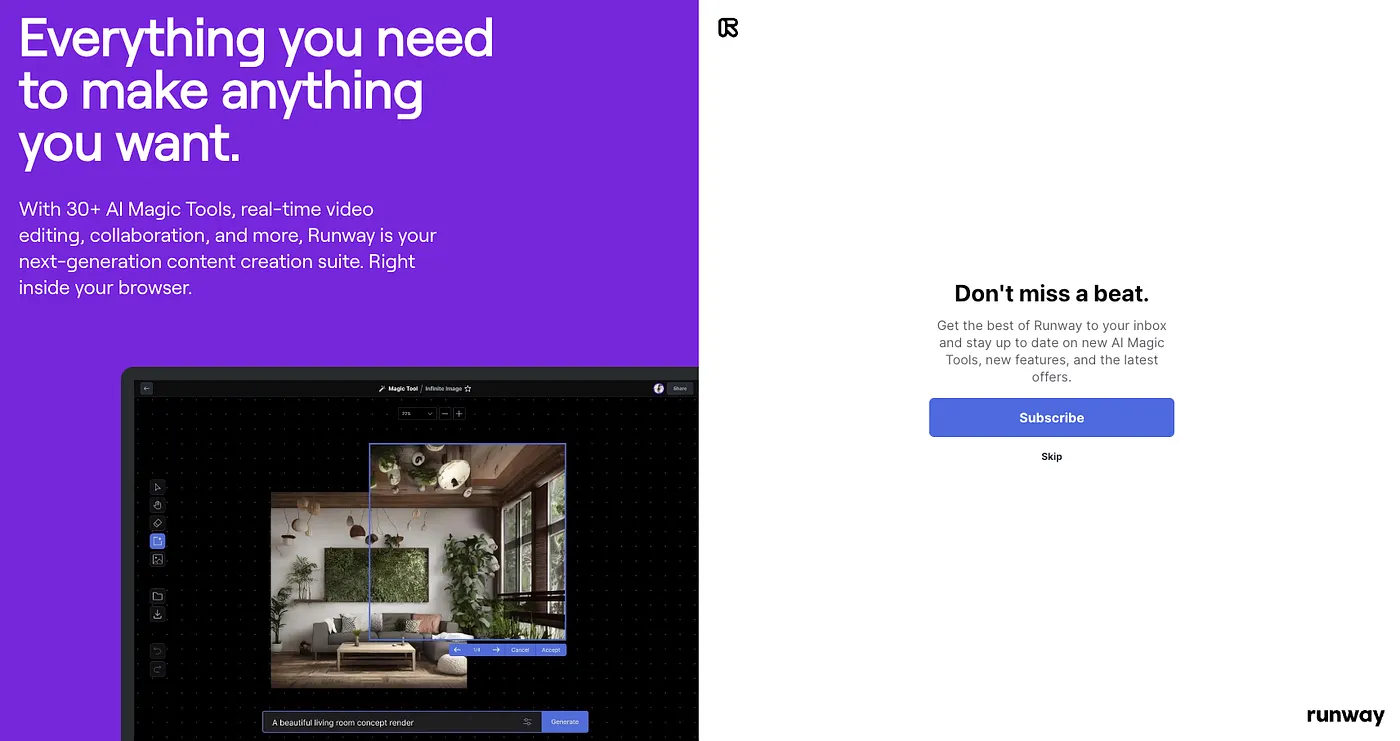The image size is (1400, 741).
Task: Click Accept on the variation toolbar
Action: (551, 650)
